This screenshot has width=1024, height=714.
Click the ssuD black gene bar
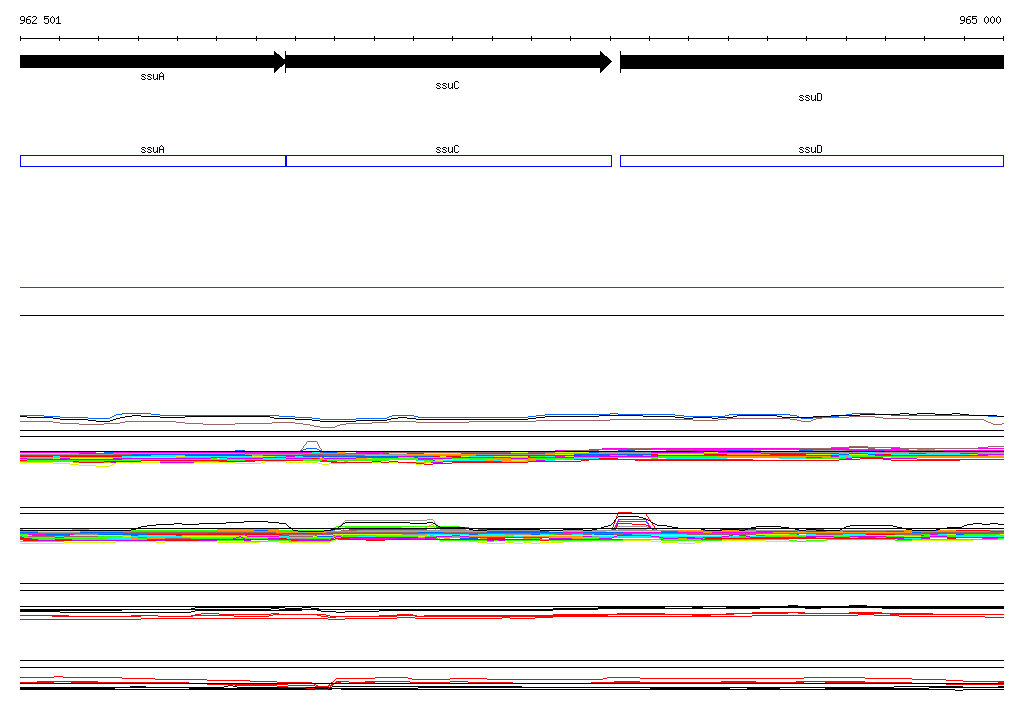[812, 62]
